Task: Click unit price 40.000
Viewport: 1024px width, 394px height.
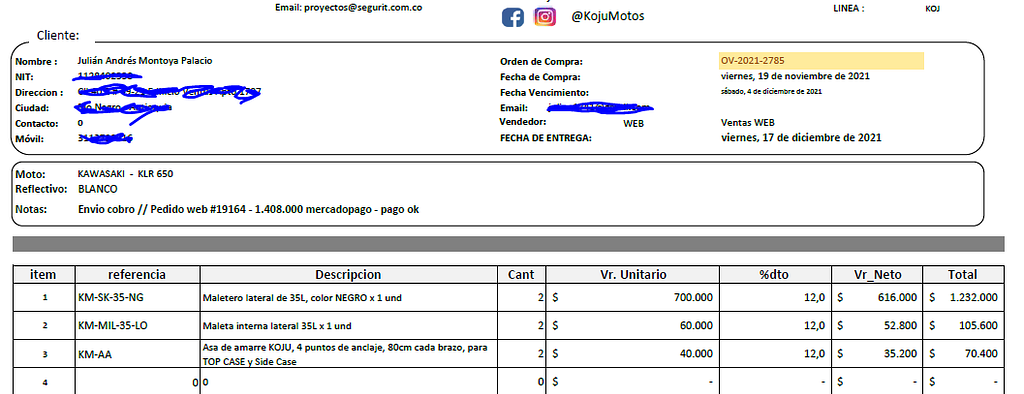Action: [x=696, y=353]
